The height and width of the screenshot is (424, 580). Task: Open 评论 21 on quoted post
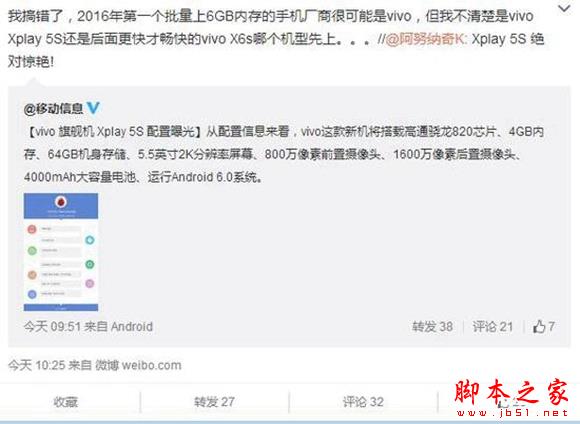pyautogui.click(x=492, y=327)
